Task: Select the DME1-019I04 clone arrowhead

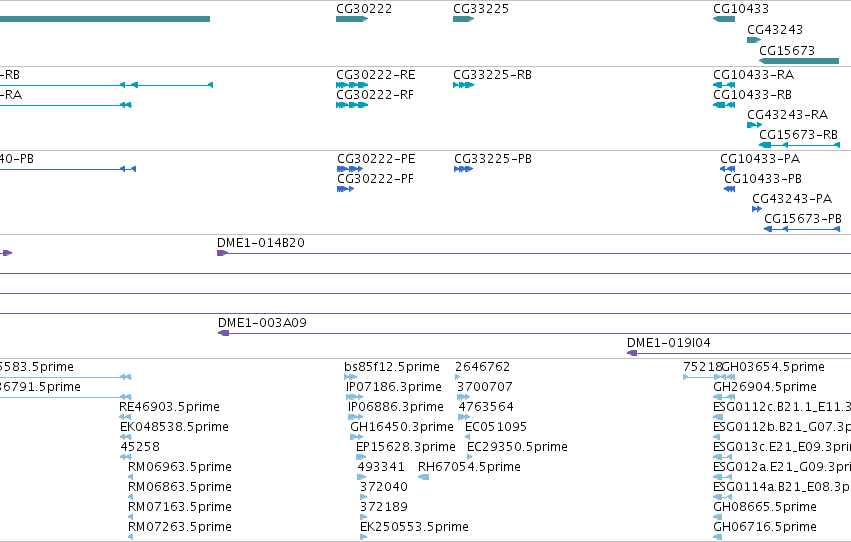Action: [x=632, y=353]
